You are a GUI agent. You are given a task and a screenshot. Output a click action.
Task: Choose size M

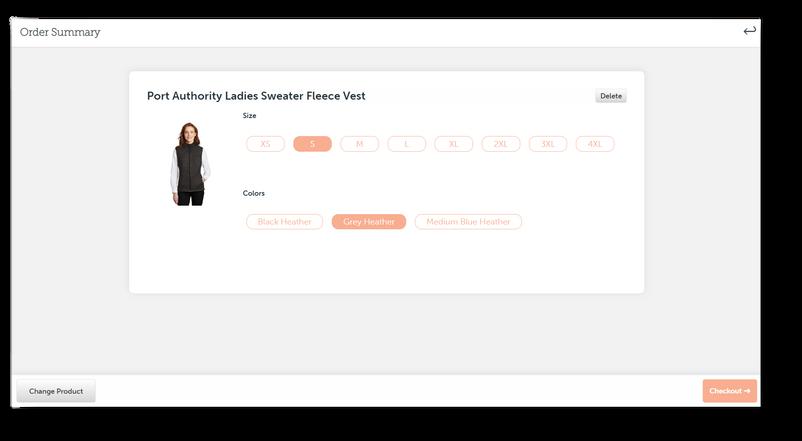pyautogui.click(x=360, y=144)
